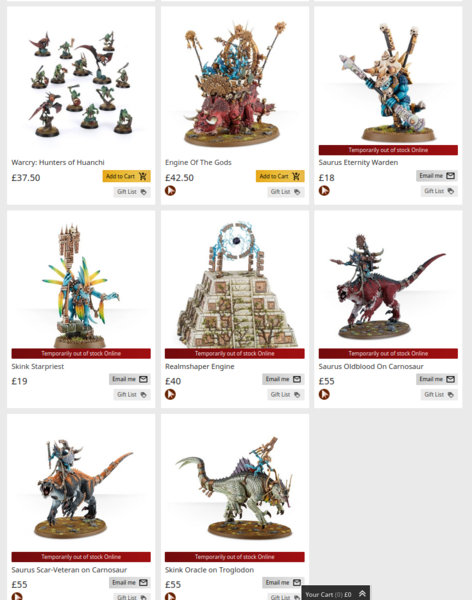The height and width of the screenshot is (600, 472).
Task: Email me about Saurus Scar-Veteran on Carnosaur
Action: tap(130, 582)
